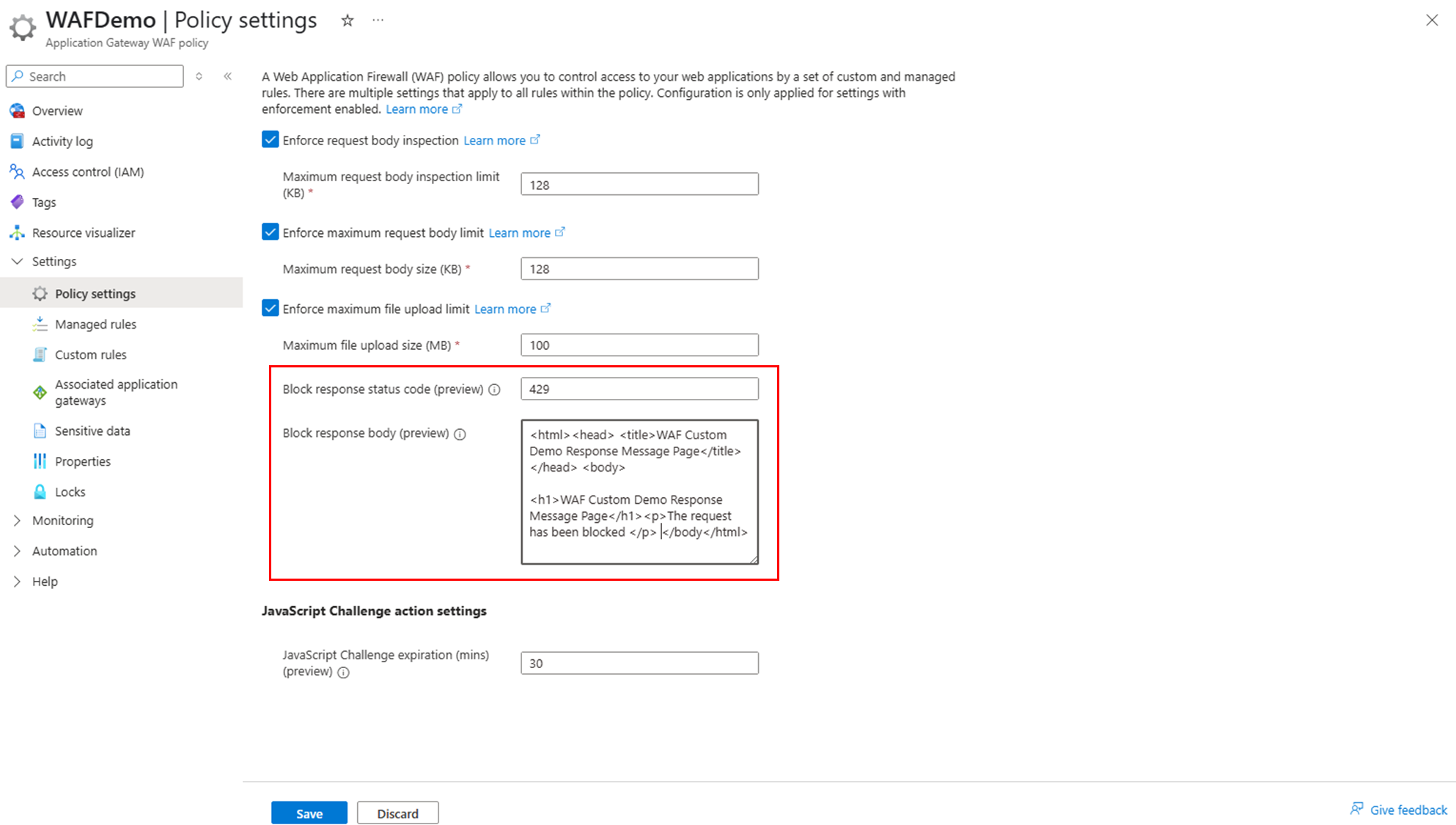Click info icon next to Block response body

460,434
